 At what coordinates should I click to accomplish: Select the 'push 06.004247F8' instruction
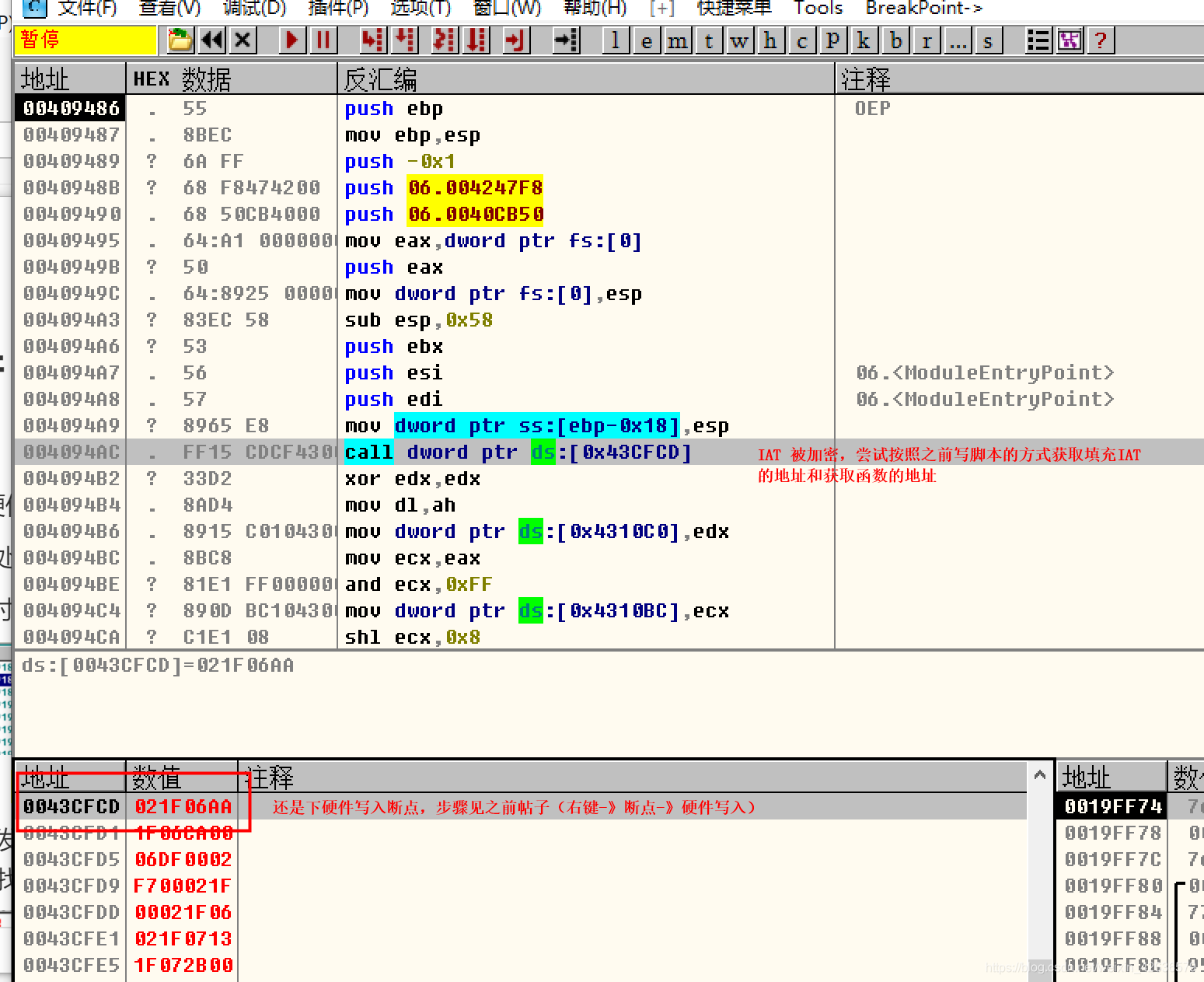[x=444, y=187]
